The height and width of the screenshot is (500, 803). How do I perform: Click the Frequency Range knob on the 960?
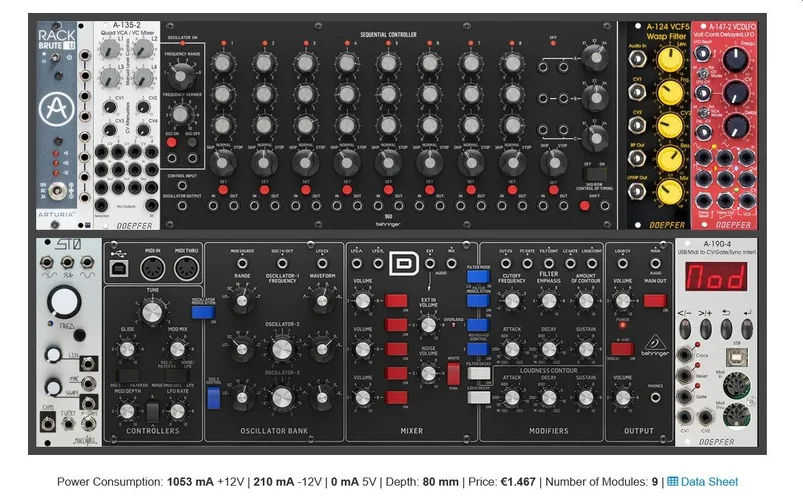click(181, 75)
